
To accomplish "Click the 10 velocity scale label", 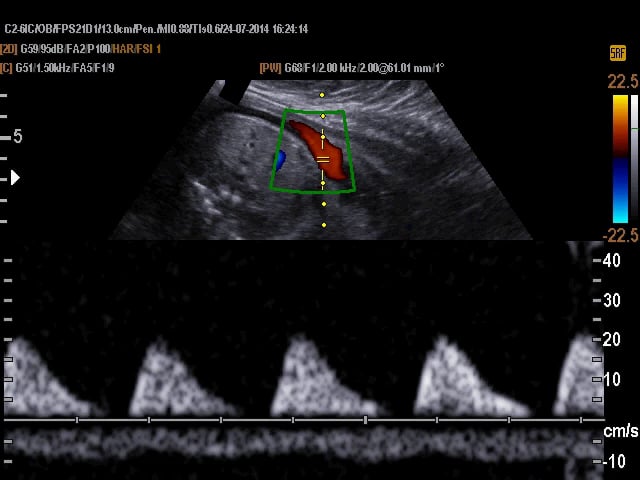I will click(x=612, y=380).
